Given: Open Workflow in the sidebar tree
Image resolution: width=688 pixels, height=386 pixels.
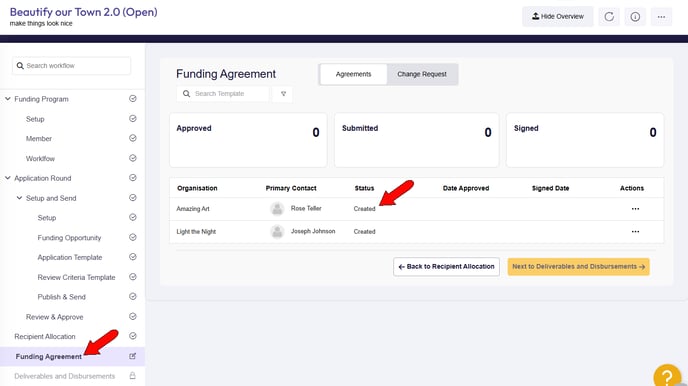Looking at the screenshot, I should pyautogui.click(x=40, y=158).
